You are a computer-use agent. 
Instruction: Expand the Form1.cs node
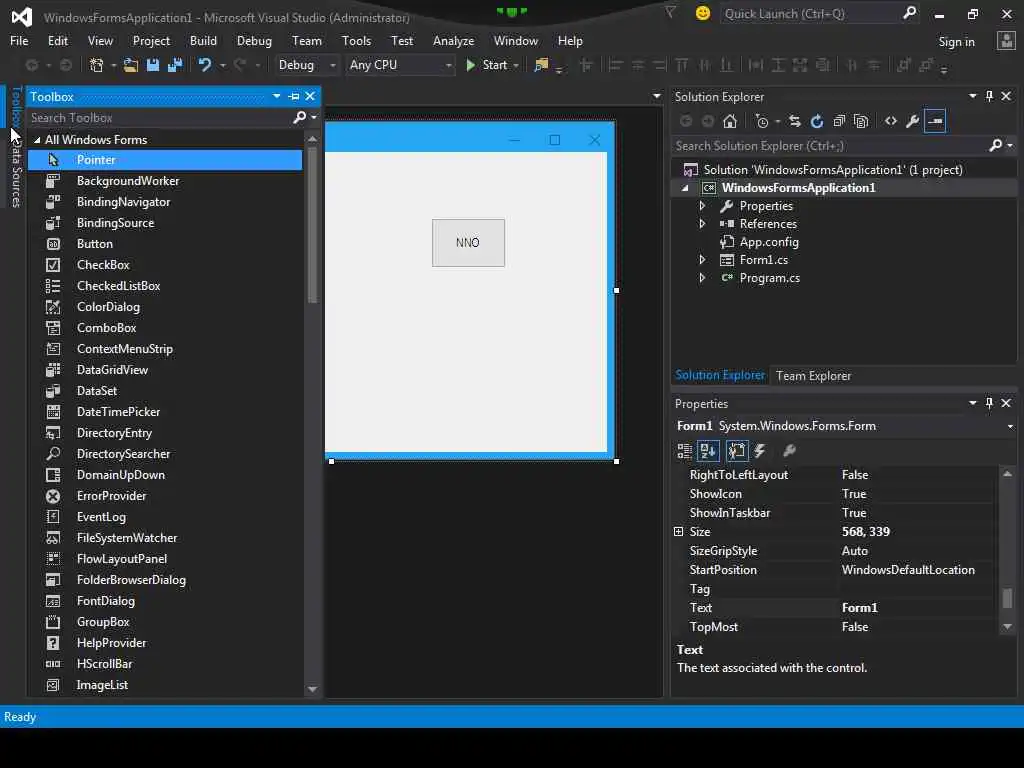pyautogui.click(x=703, y=260)
